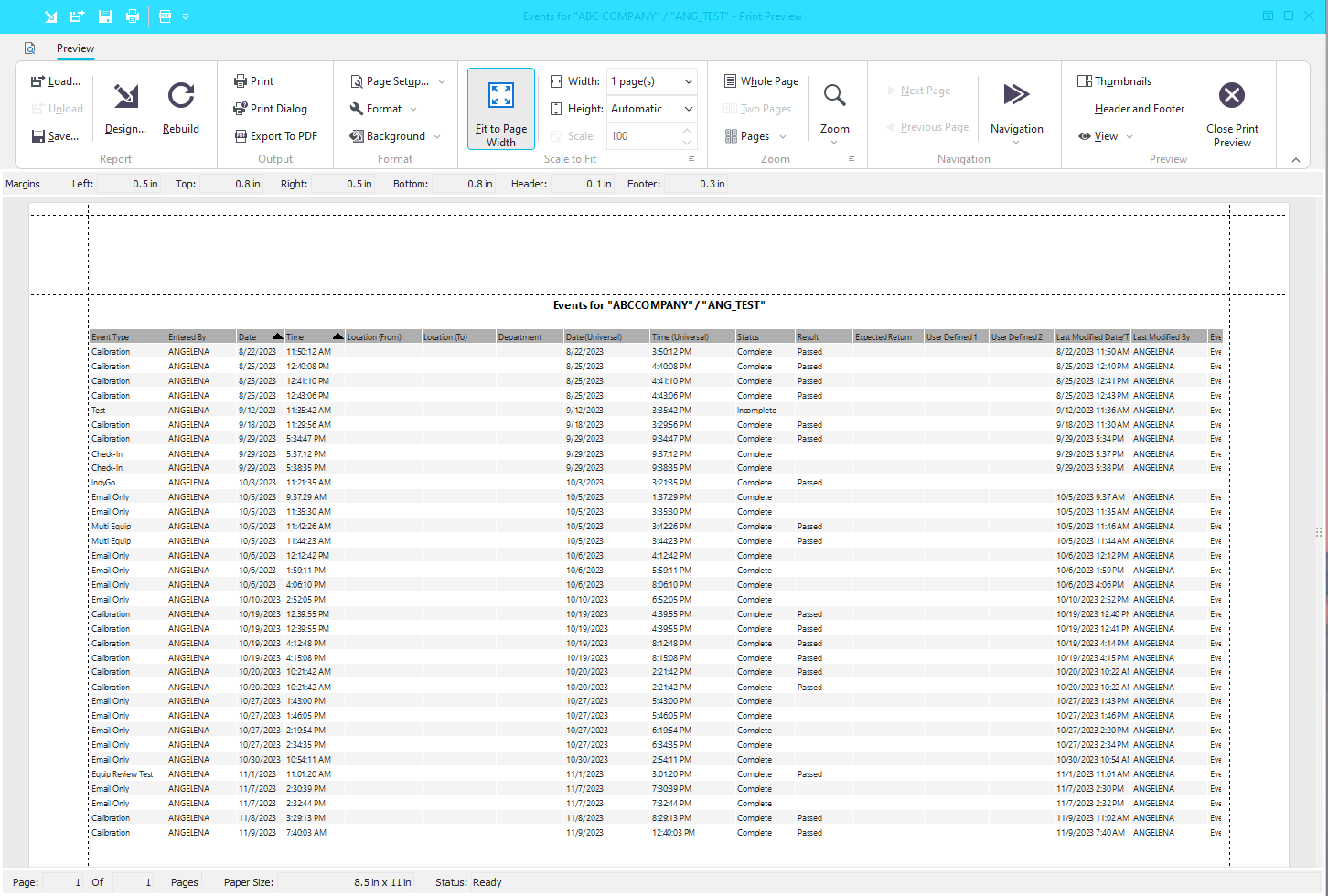Toggle the Thumbnails panel
1328x896 pixels.
(x=1114, y=81)
